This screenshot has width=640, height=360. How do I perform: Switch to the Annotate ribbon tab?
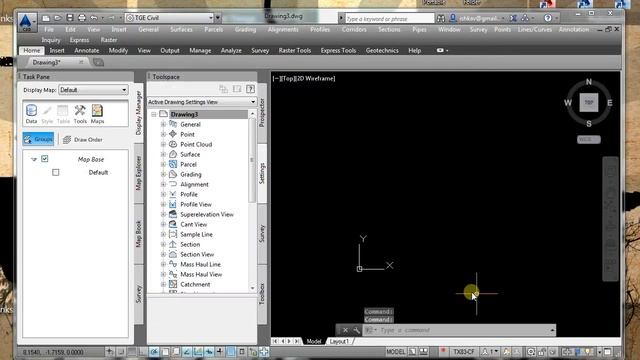(87, 51)
